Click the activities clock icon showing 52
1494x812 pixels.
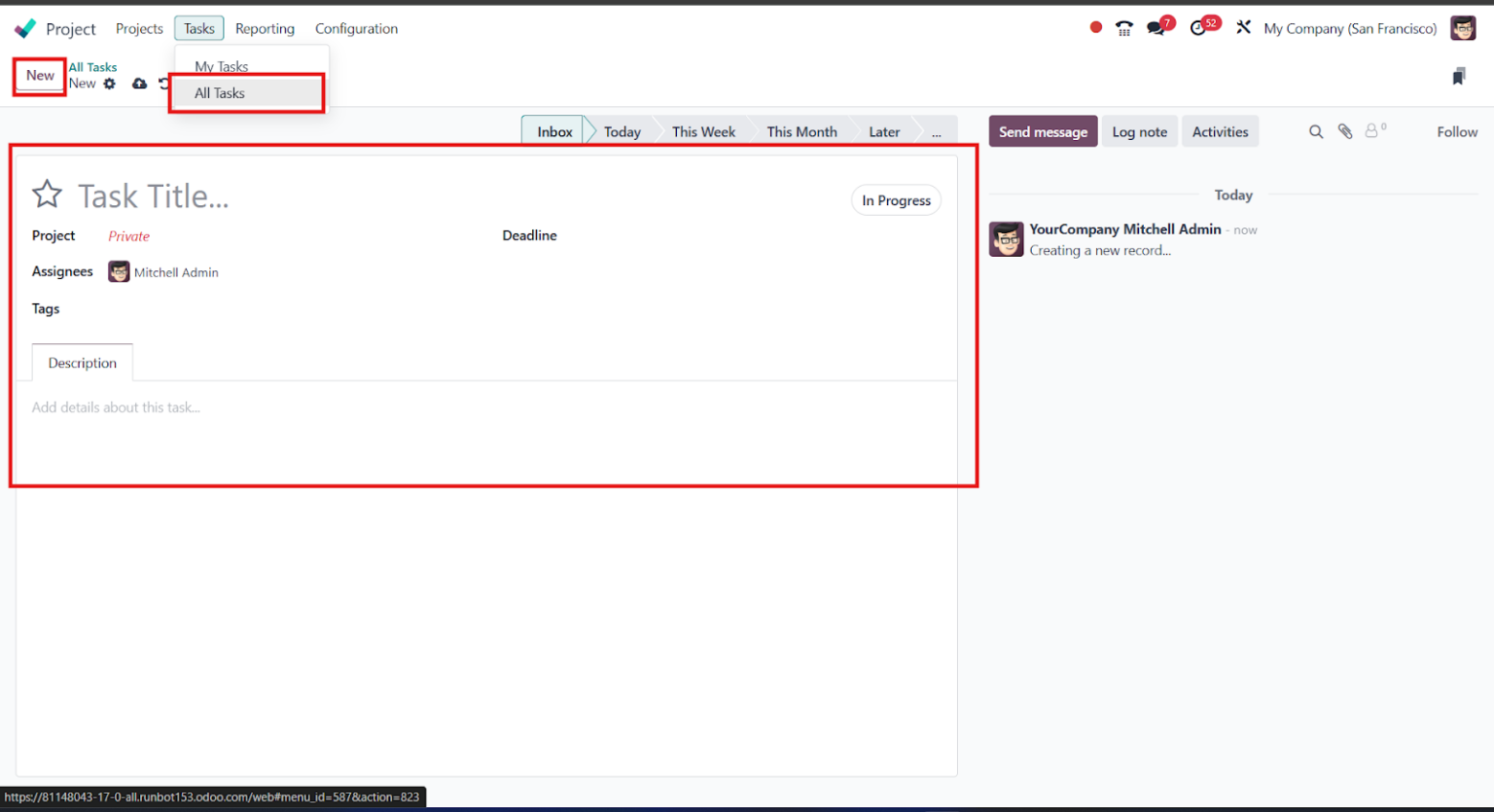[1197, 27]
